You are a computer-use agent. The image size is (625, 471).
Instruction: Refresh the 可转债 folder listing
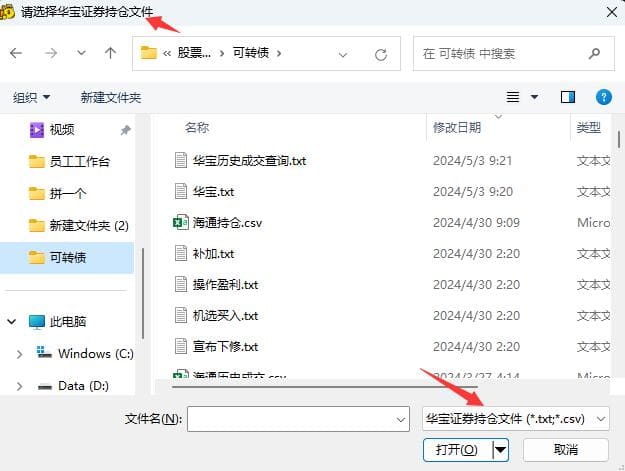coord(381,54)
